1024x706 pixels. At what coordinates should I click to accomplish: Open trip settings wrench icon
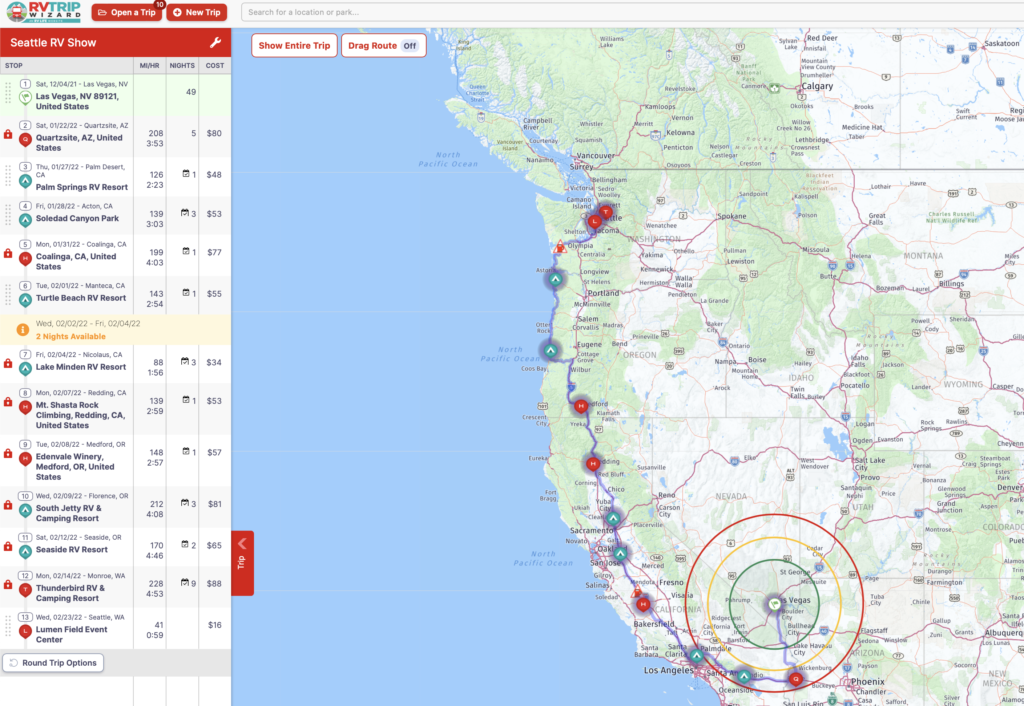point(215,43)
